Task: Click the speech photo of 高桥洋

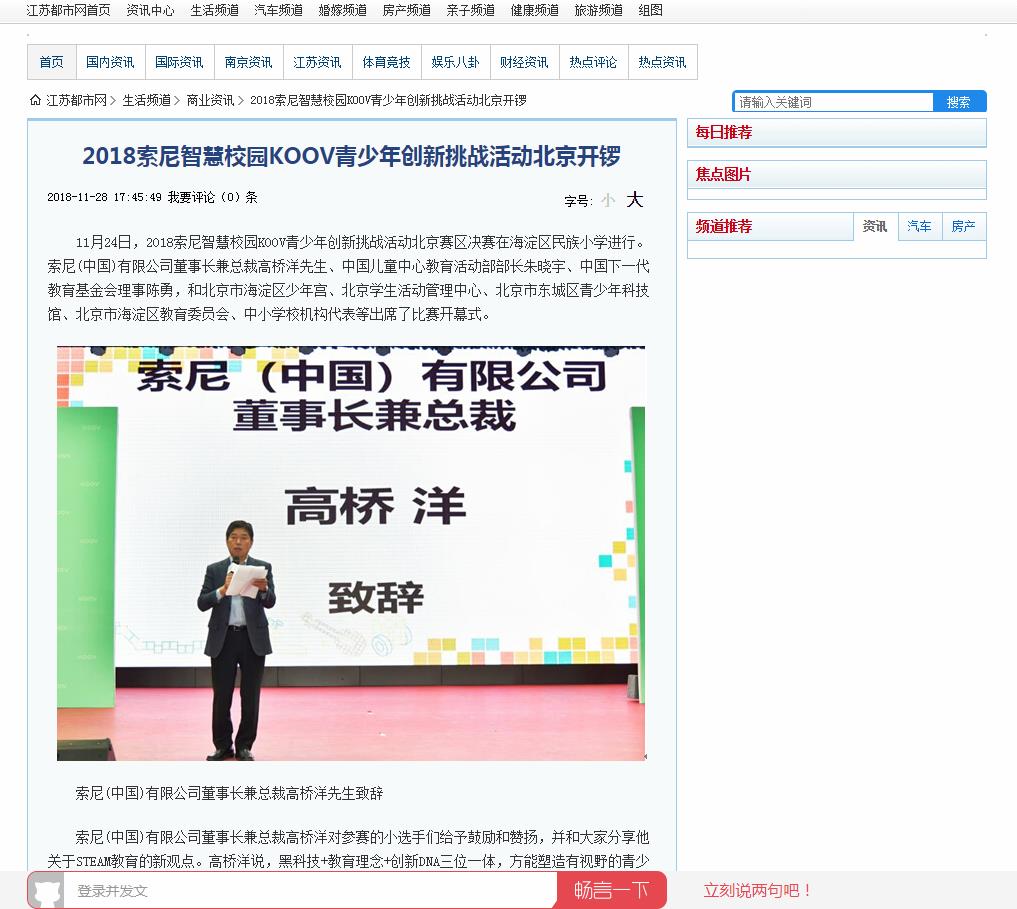Action: pos(351,553)
